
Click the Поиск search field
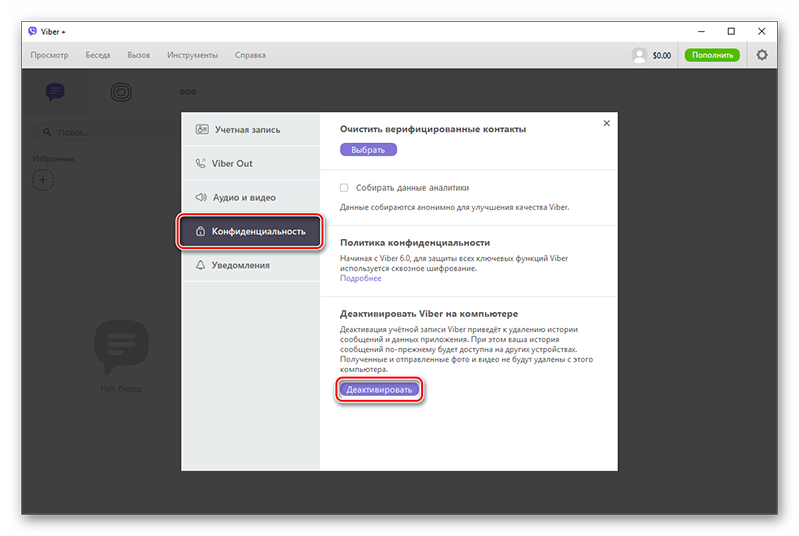pyautogui.click(x=107, y=132)
